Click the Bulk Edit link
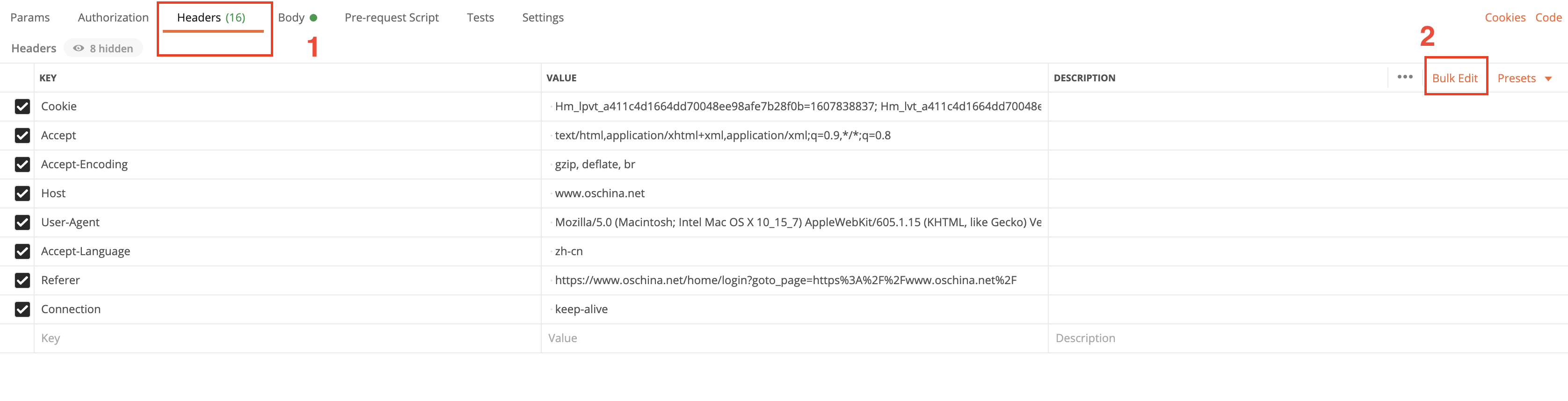1568x401 pixels. click(1455, 78)
